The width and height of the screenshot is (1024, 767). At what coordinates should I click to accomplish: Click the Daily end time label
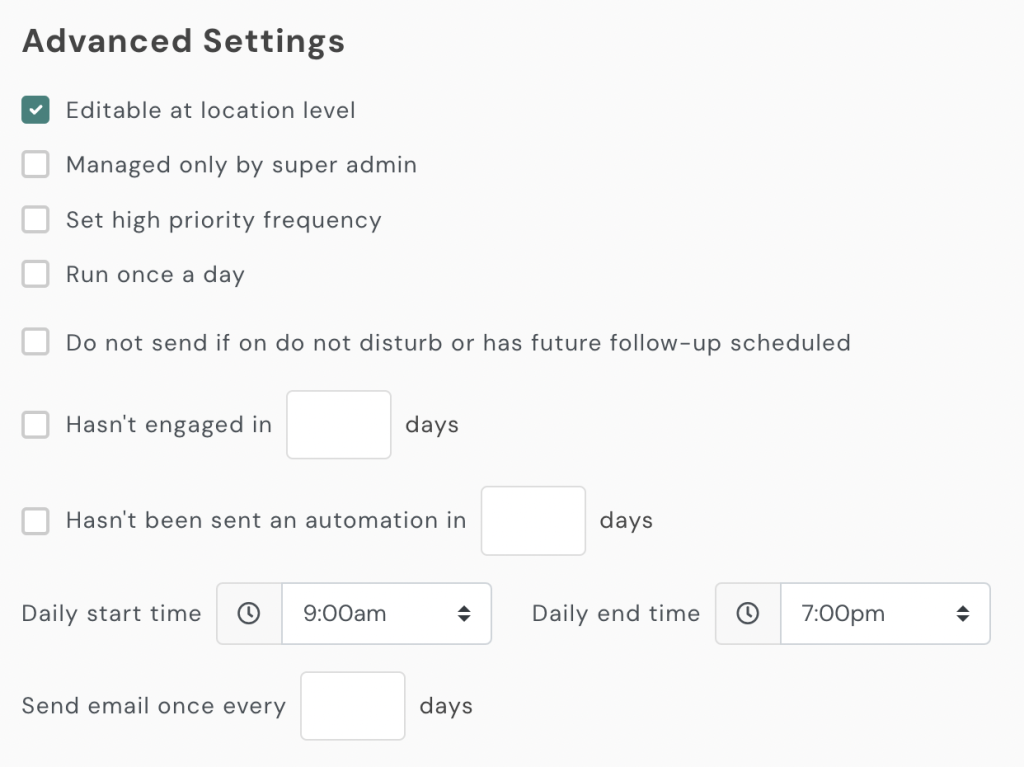pos(616,614)
